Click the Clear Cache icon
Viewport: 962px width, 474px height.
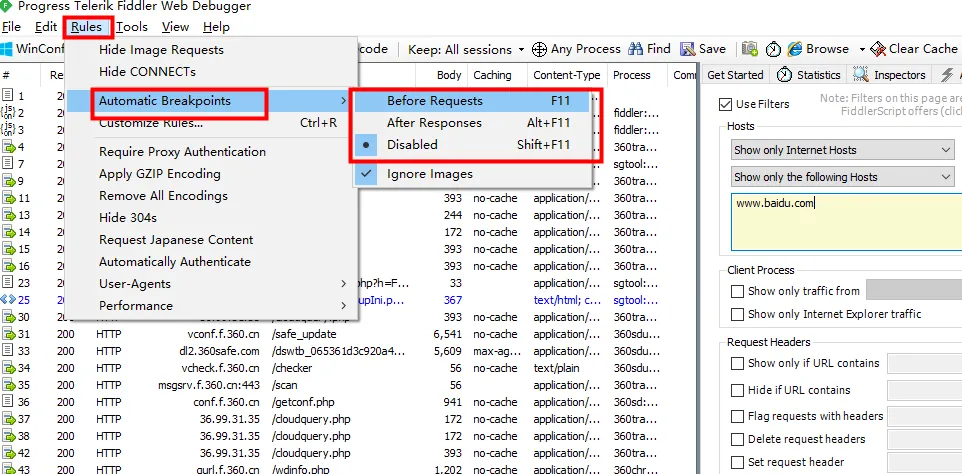tap(879, 49)
